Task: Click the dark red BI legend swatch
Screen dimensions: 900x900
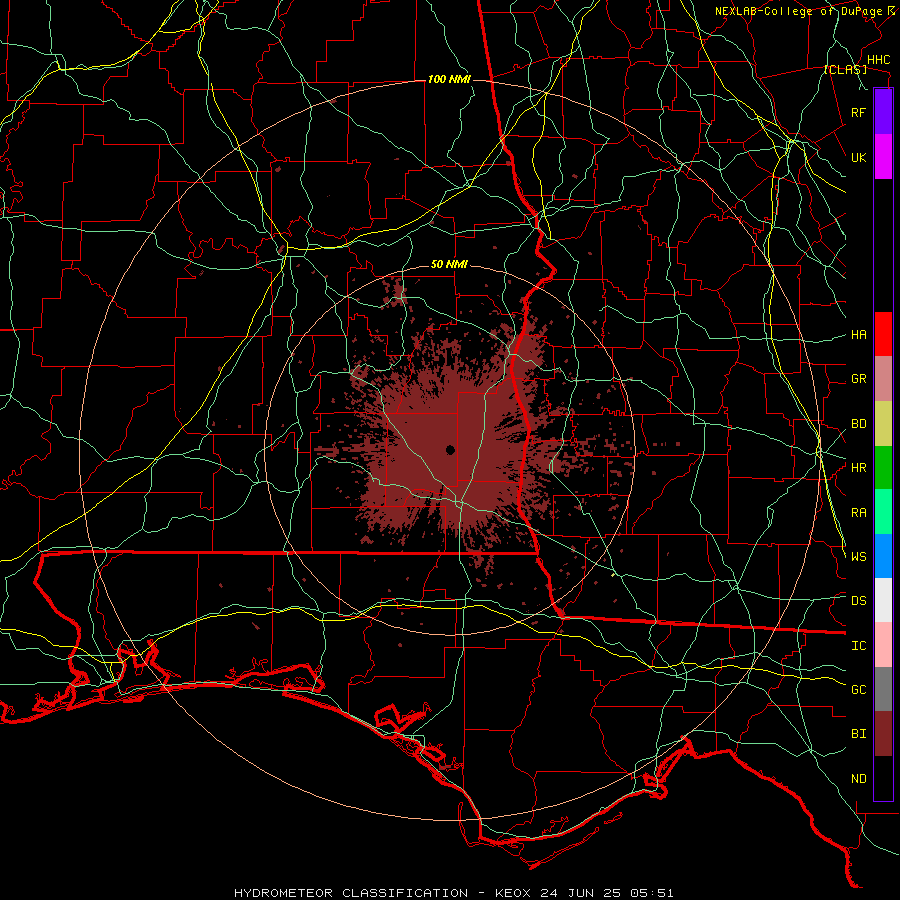Action: pos(883,734)
